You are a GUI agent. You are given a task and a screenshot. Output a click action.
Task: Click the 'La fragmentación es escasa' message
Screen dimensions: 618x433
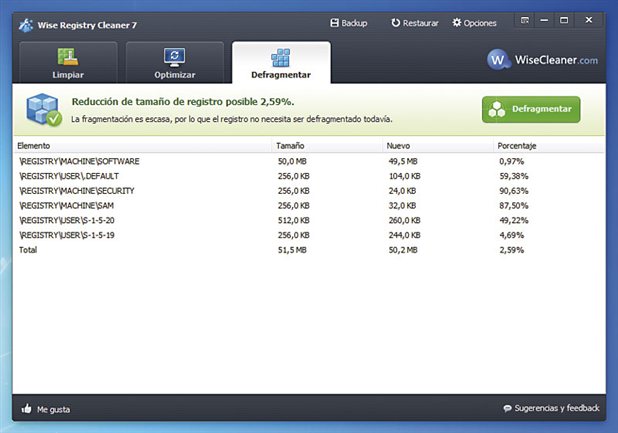click(x=232, y=119)
